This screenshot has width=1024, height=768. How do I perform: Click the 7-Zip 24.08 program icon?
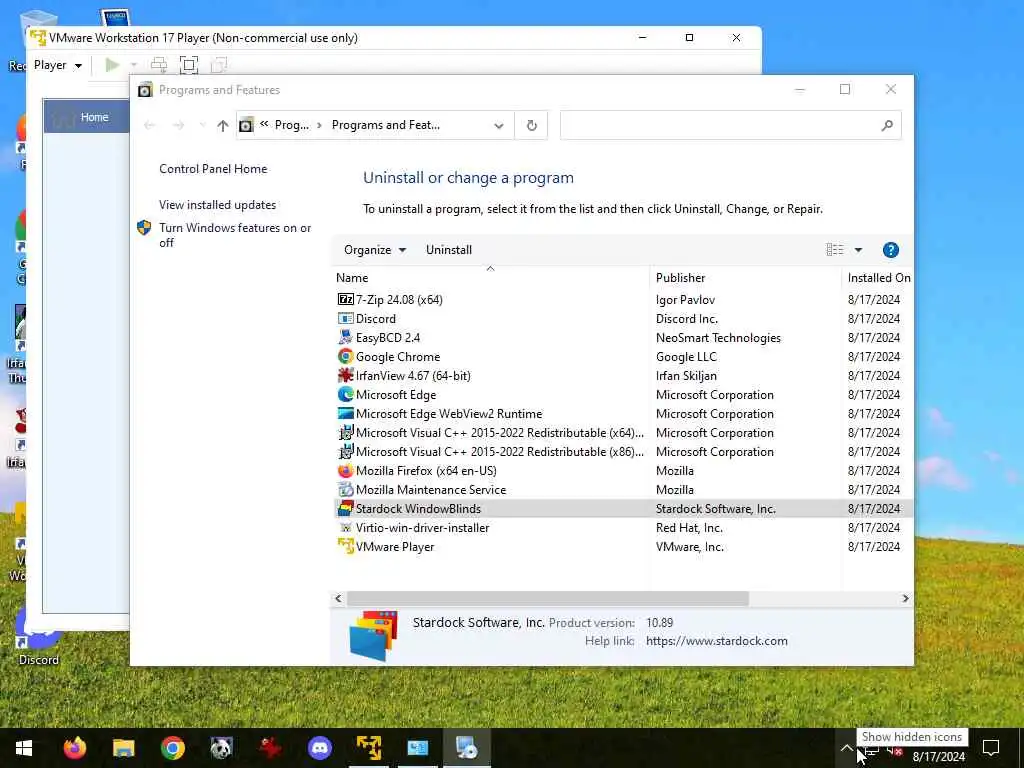tap(345, 299)
